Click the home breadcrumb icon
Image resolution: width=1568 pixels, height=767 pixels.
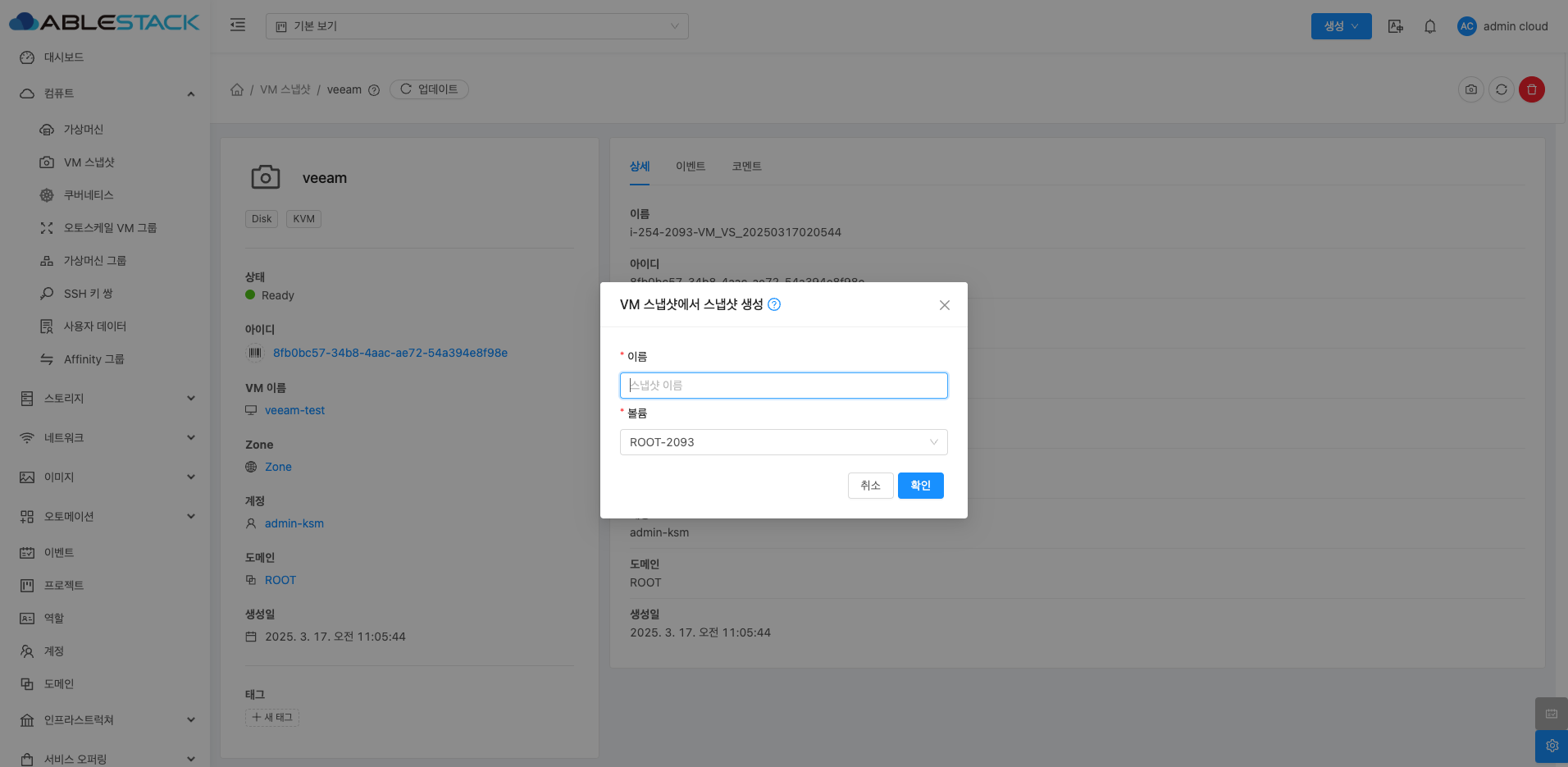pyautogui.click(x=237, y=89)
